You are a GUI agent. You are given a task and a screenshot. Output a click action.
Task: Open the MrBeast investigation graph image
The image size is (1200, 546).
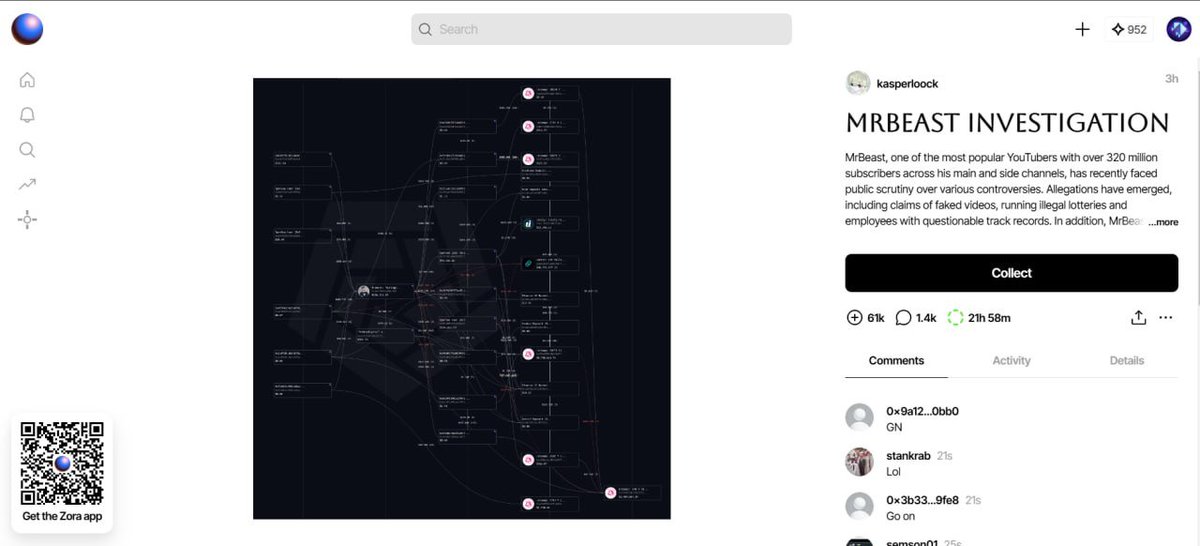click(x=461, y=298)
